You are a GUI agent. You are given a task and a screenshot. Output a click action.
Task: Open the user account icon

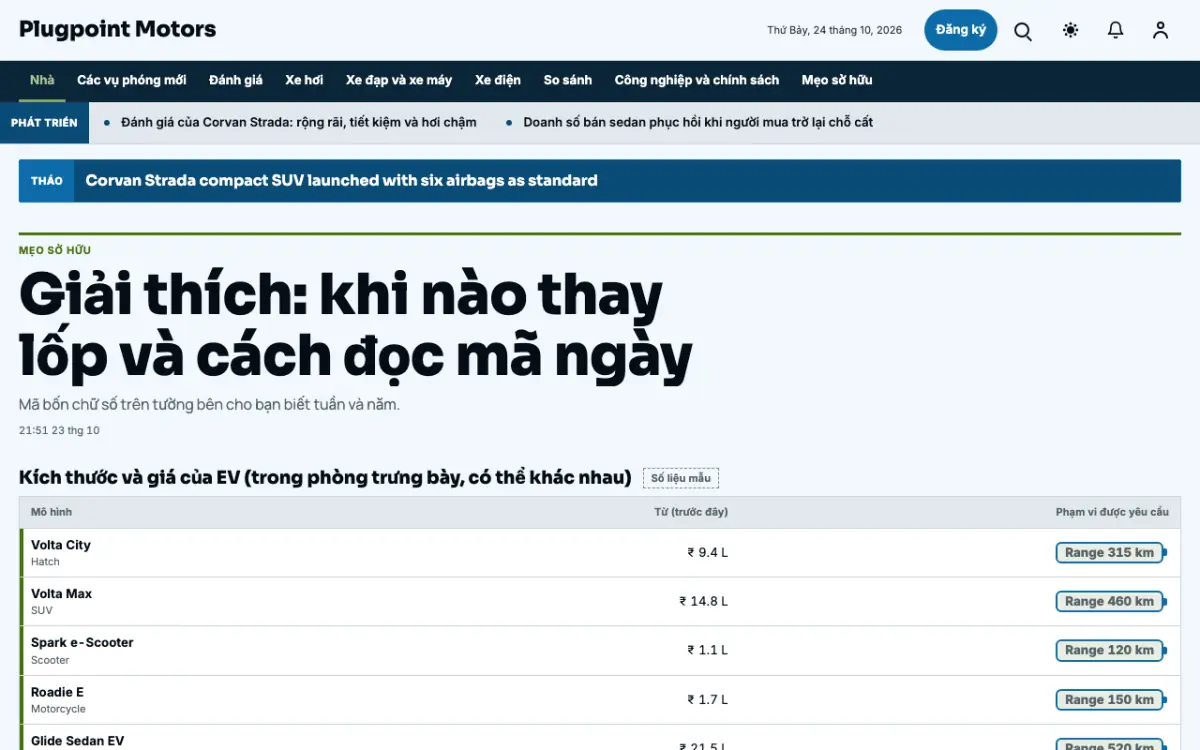point(1160,31)
